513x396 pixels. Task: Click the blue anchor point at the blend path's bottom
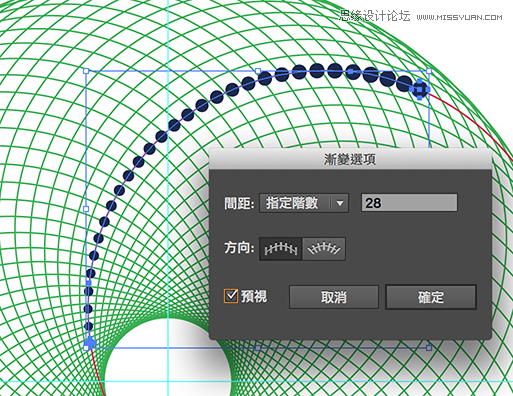[x=90, y=342]
